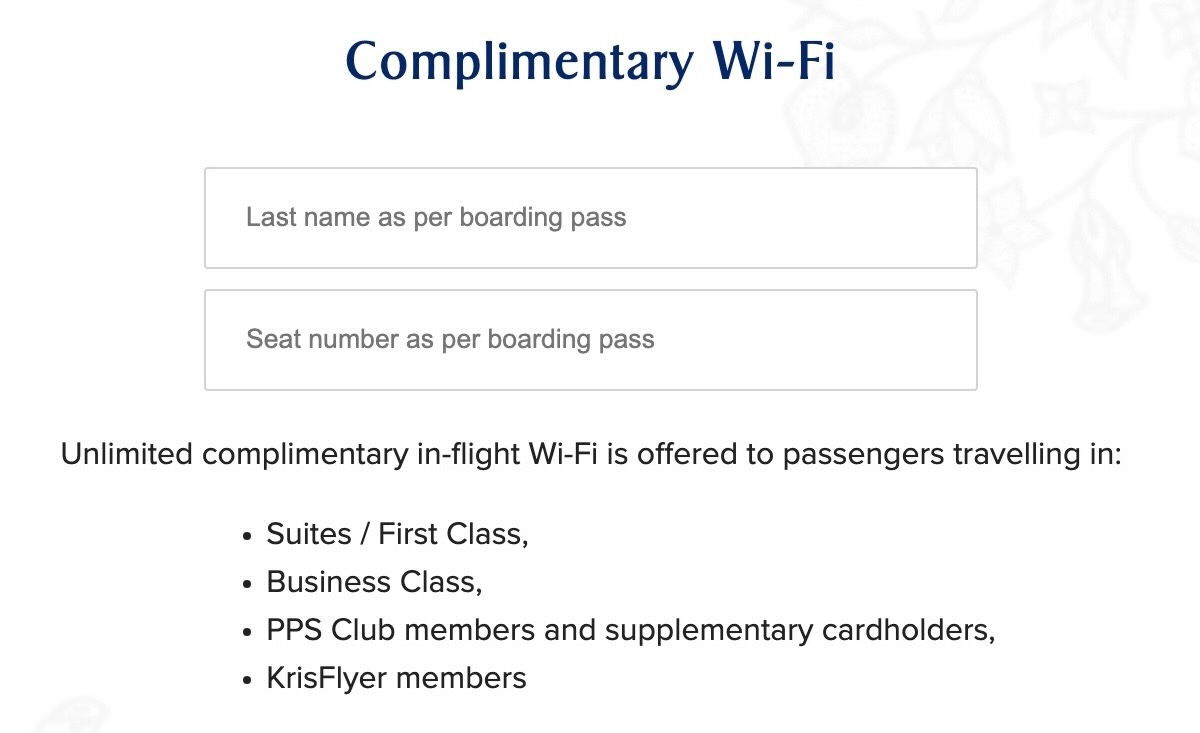This screenshot has height=733, width=1200.
Task: Click the bullet before "PPS Club members"
Action: tap(247, 634)
